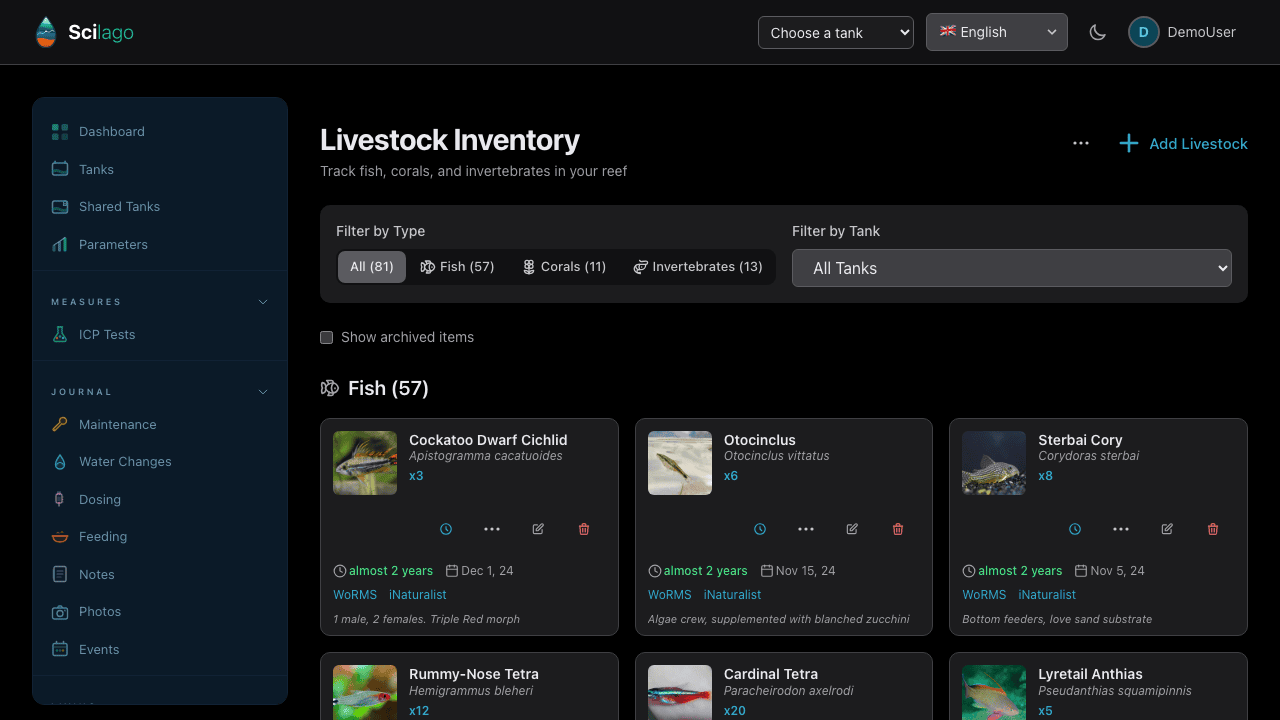Screen dimensions: 1280x720
Task: Open more options on Otocinclus card
Action: click(x=806, y=529)
